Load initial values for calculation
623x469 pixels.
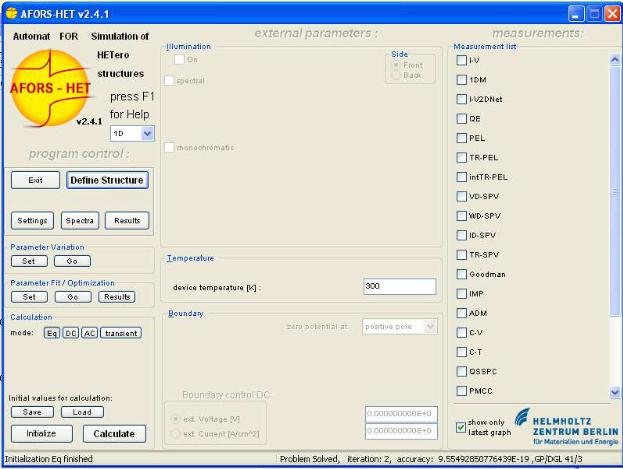click(x=82, y=412)
